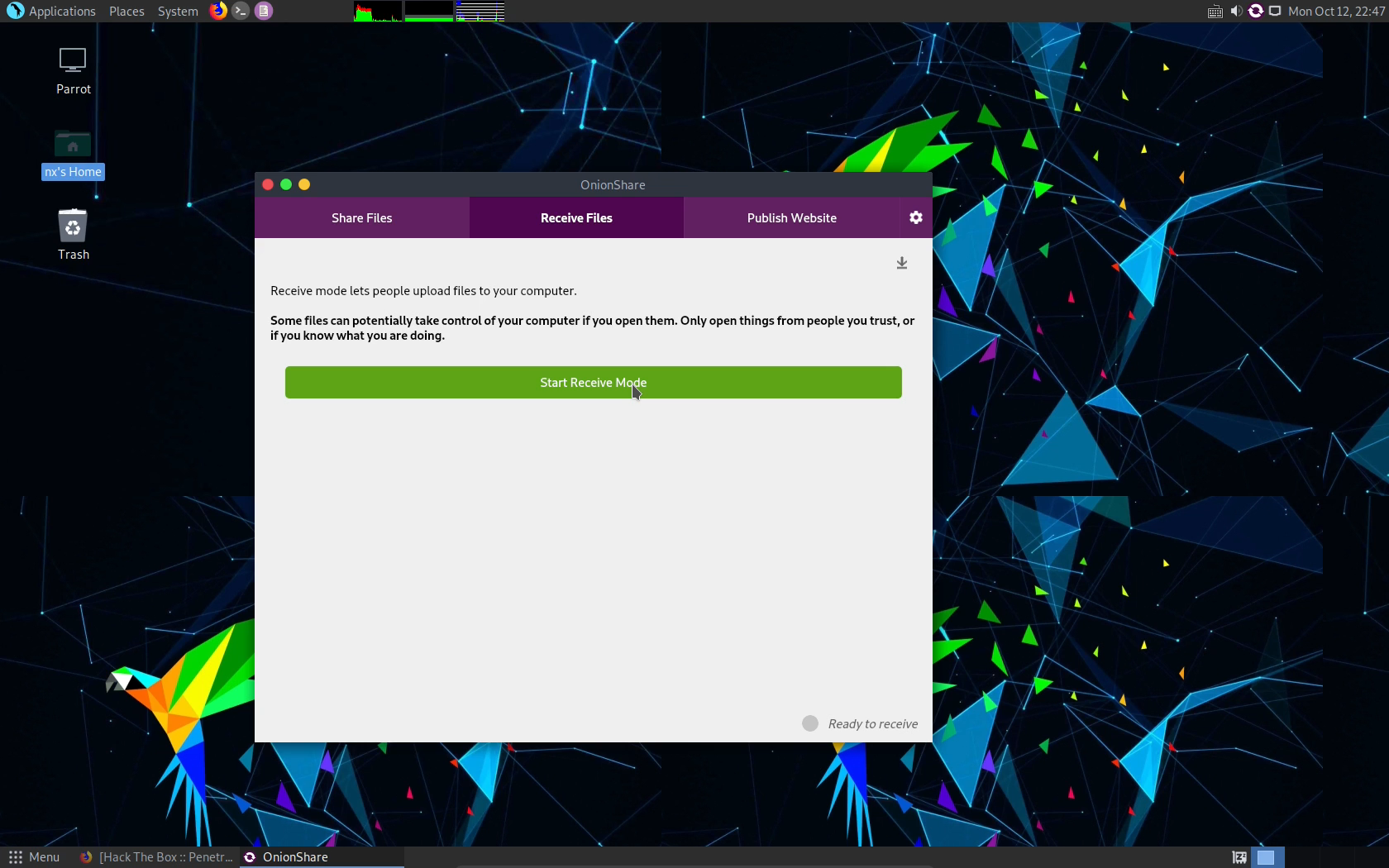Screen dimensions: 1389x868
Task: Toggle the receive history download icon
Action: click(902, 263)
